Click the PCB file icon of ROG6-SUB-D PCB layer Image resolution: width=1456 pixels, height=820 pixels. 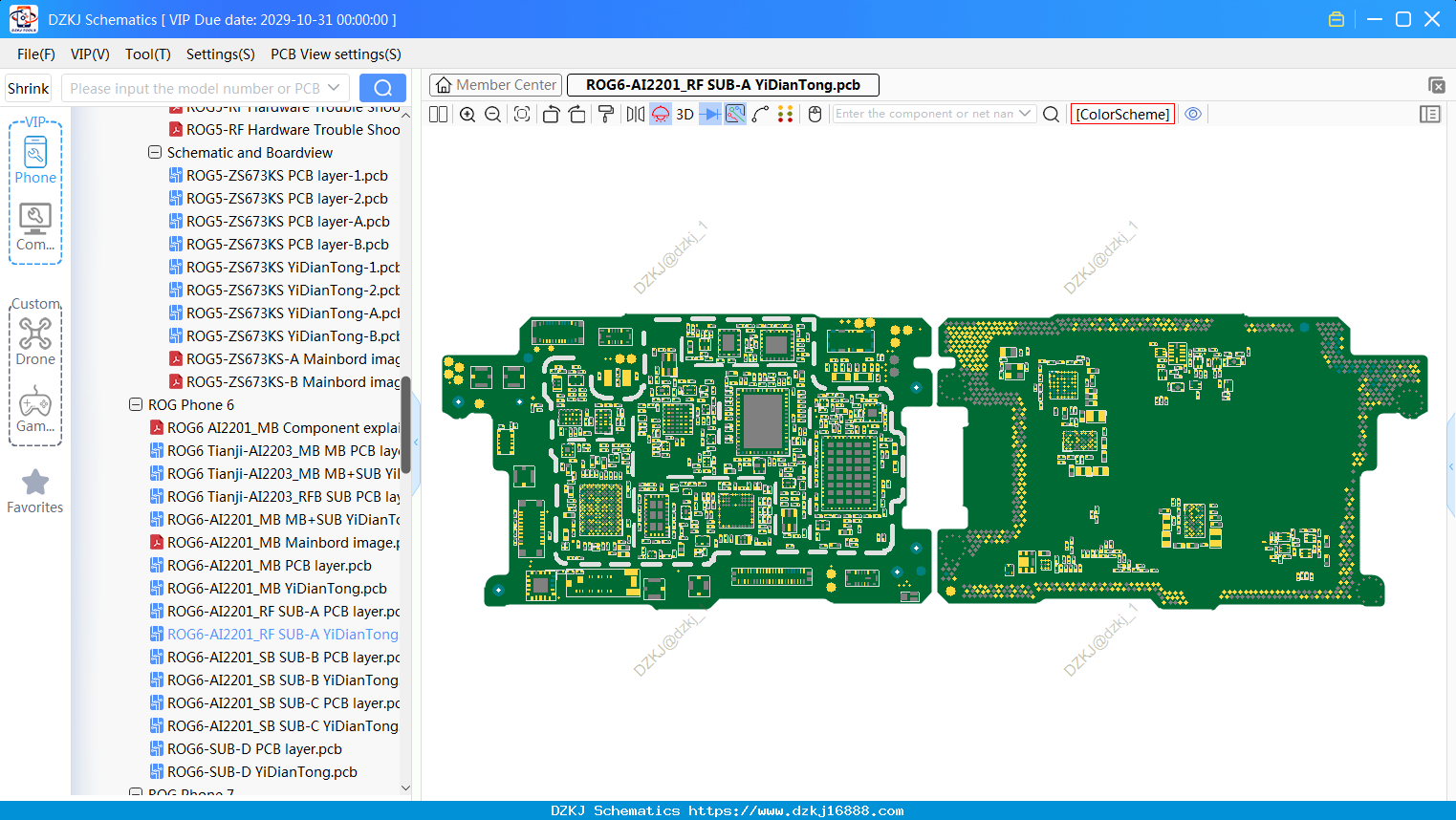pyautogui.click(x=157, y=749)
